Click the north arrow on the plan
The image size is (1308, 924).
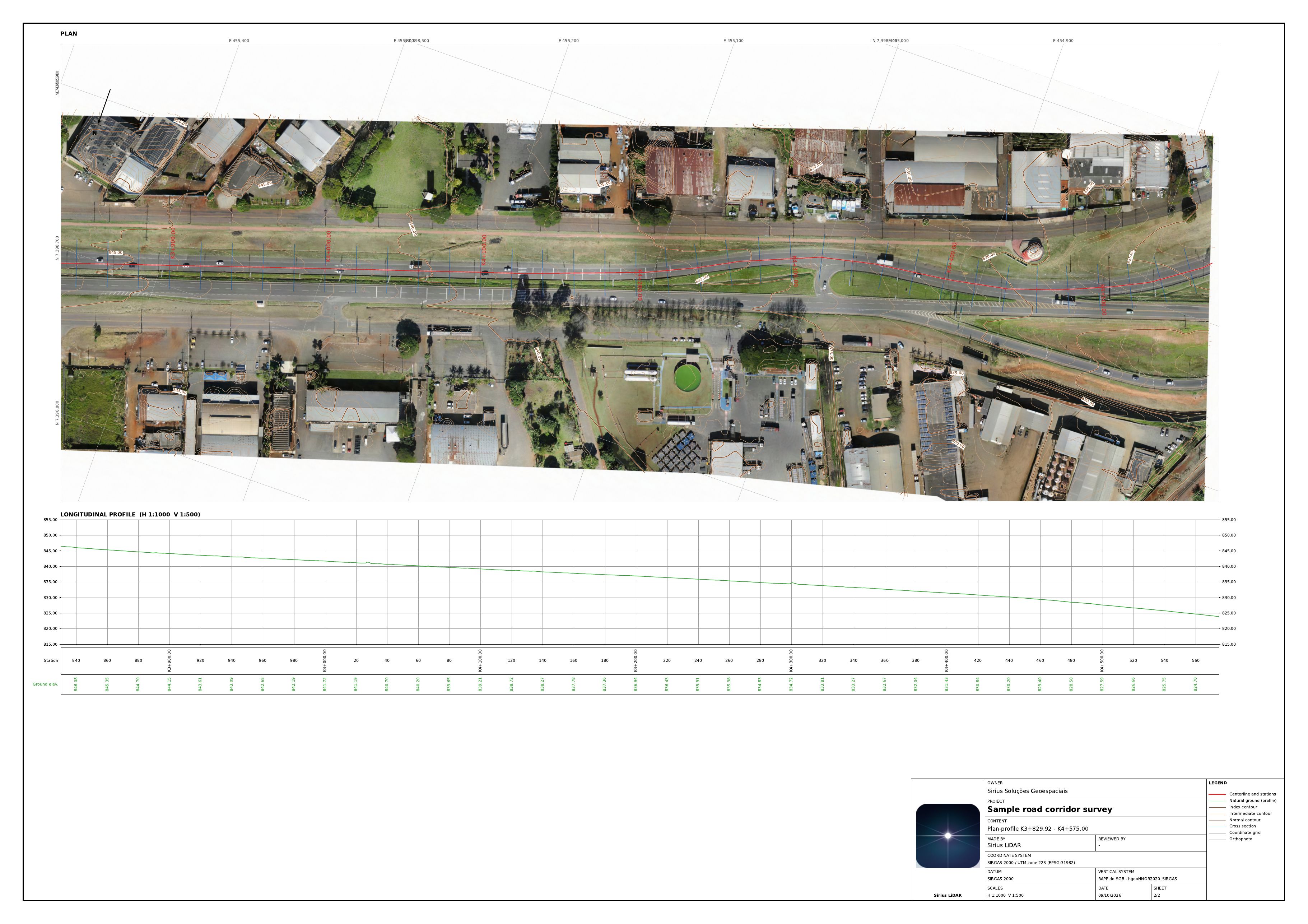point(104,106)
